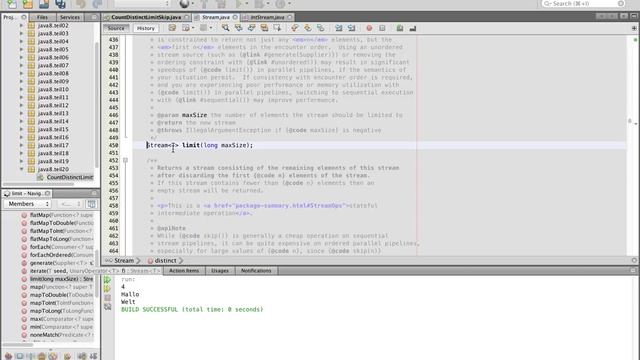
Task: Toggle the fourth filter icon at Navigator bottom
Action: (x=41, y=356)
